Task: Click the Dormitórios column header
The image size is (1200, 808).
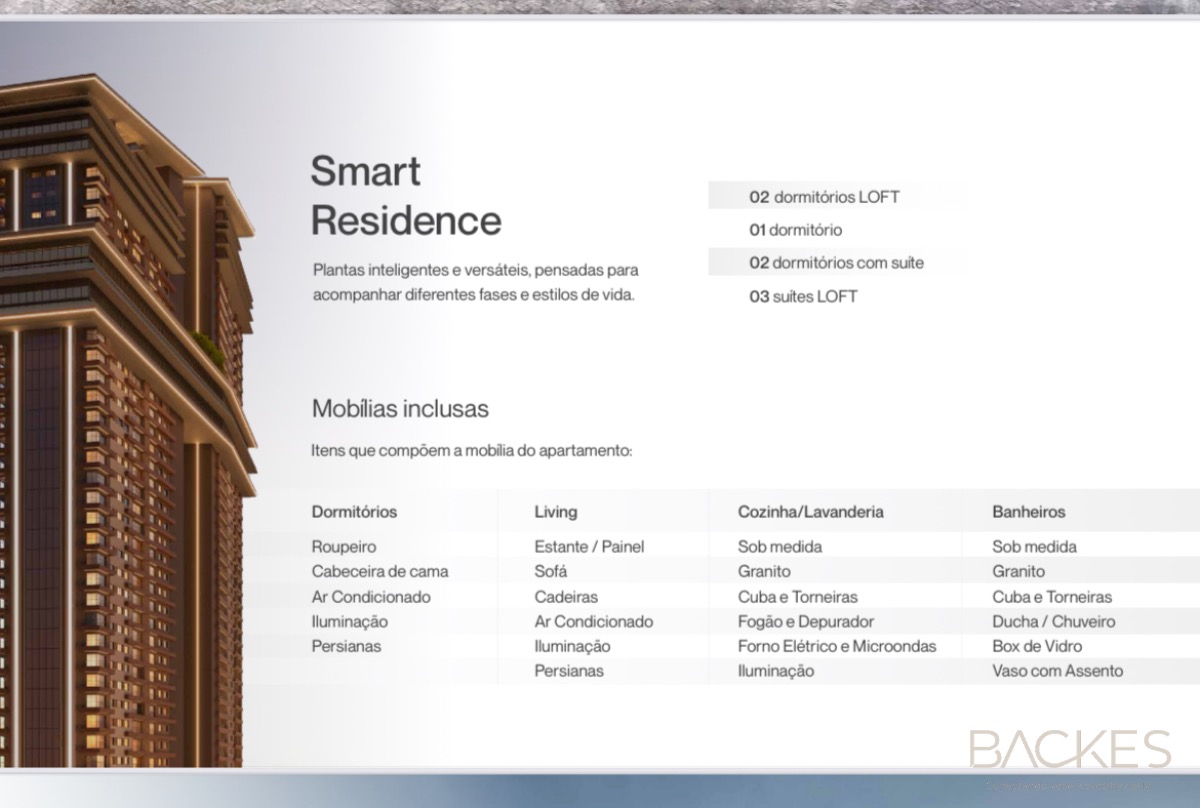Action: (x=354, y=512)
